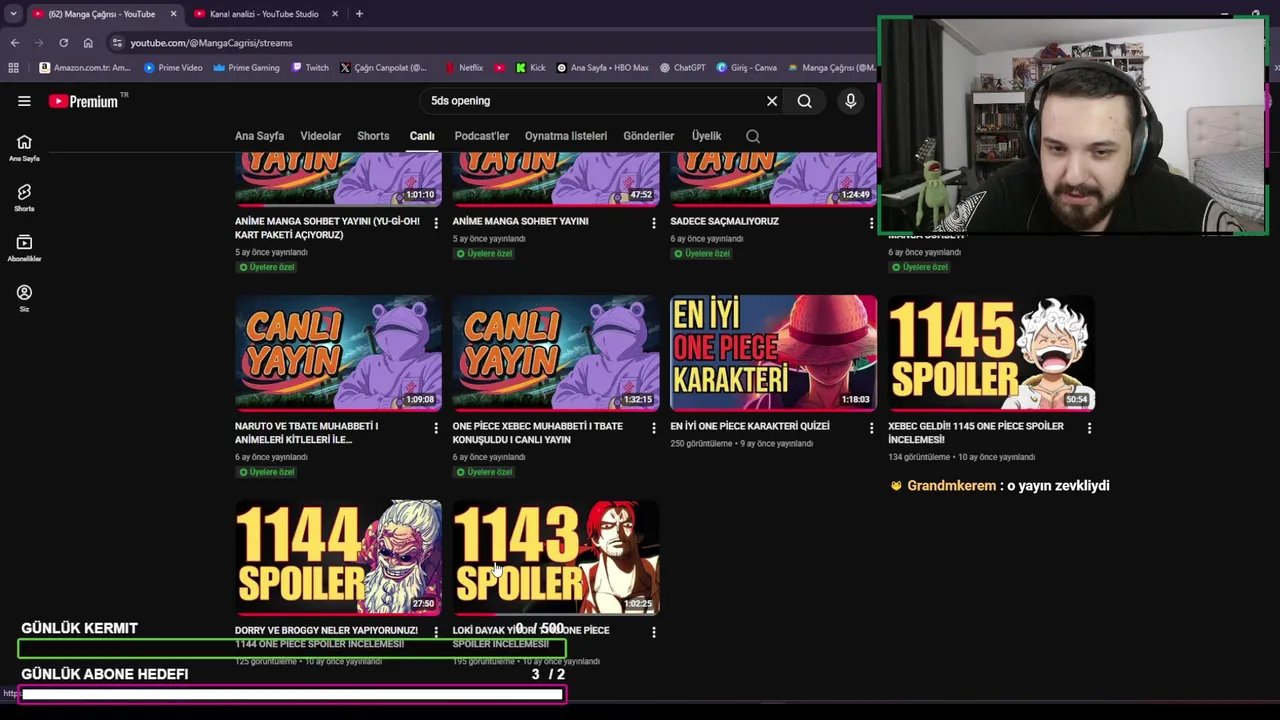The height and width of the screenshot is (720, 1280).
Task: Open the Ana Sayfa HBO Max bookmark
Action: [x=603, y=68]
